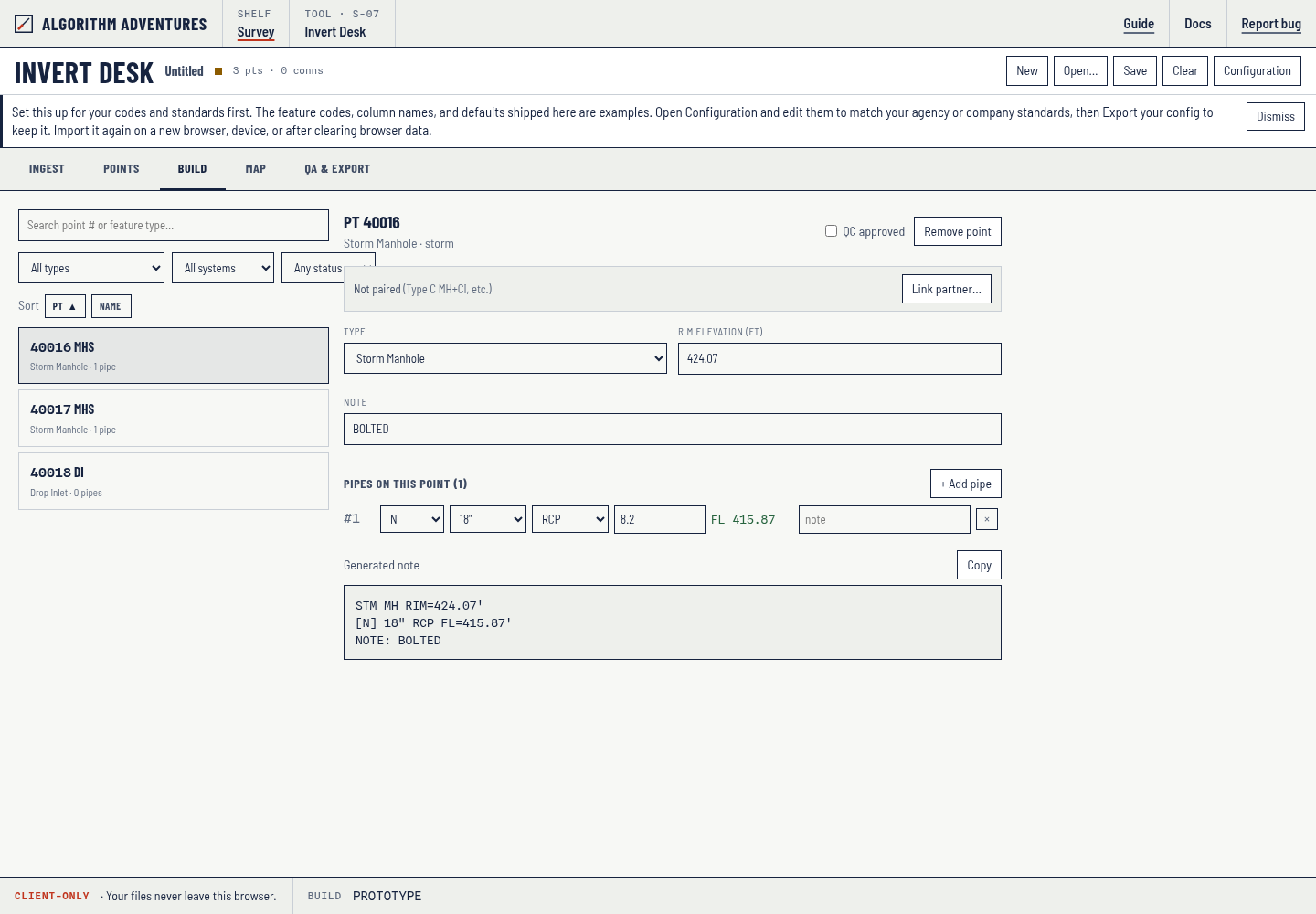The image size is (1316, 914).
Task: Click the Invert Desk tool header tab
Action: tap(342, 24)
